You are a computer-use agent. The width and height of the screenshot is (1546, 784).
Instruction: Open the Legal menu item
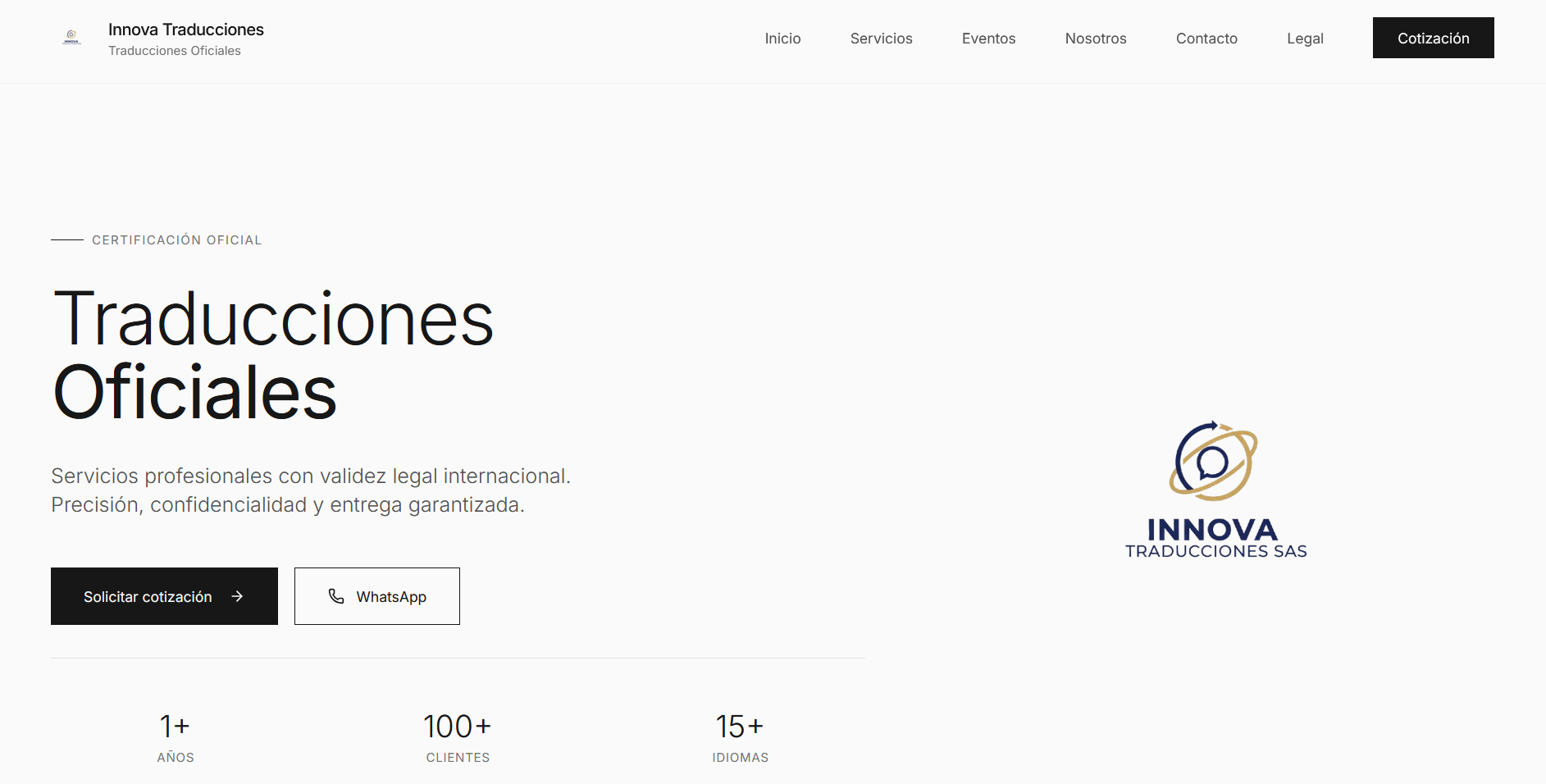(1304, 39)
